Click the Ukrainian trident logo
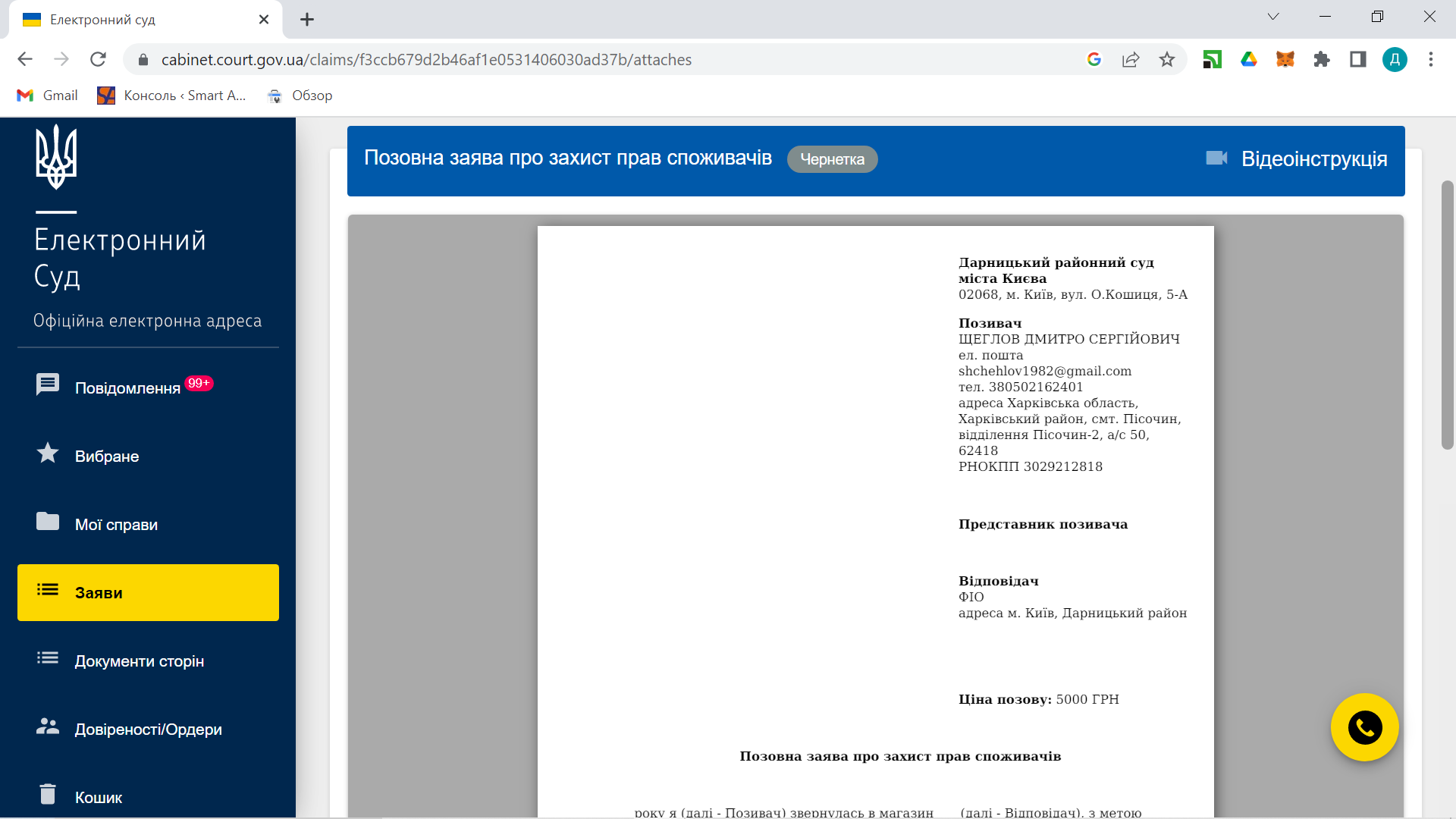 [x=56, y=158]
